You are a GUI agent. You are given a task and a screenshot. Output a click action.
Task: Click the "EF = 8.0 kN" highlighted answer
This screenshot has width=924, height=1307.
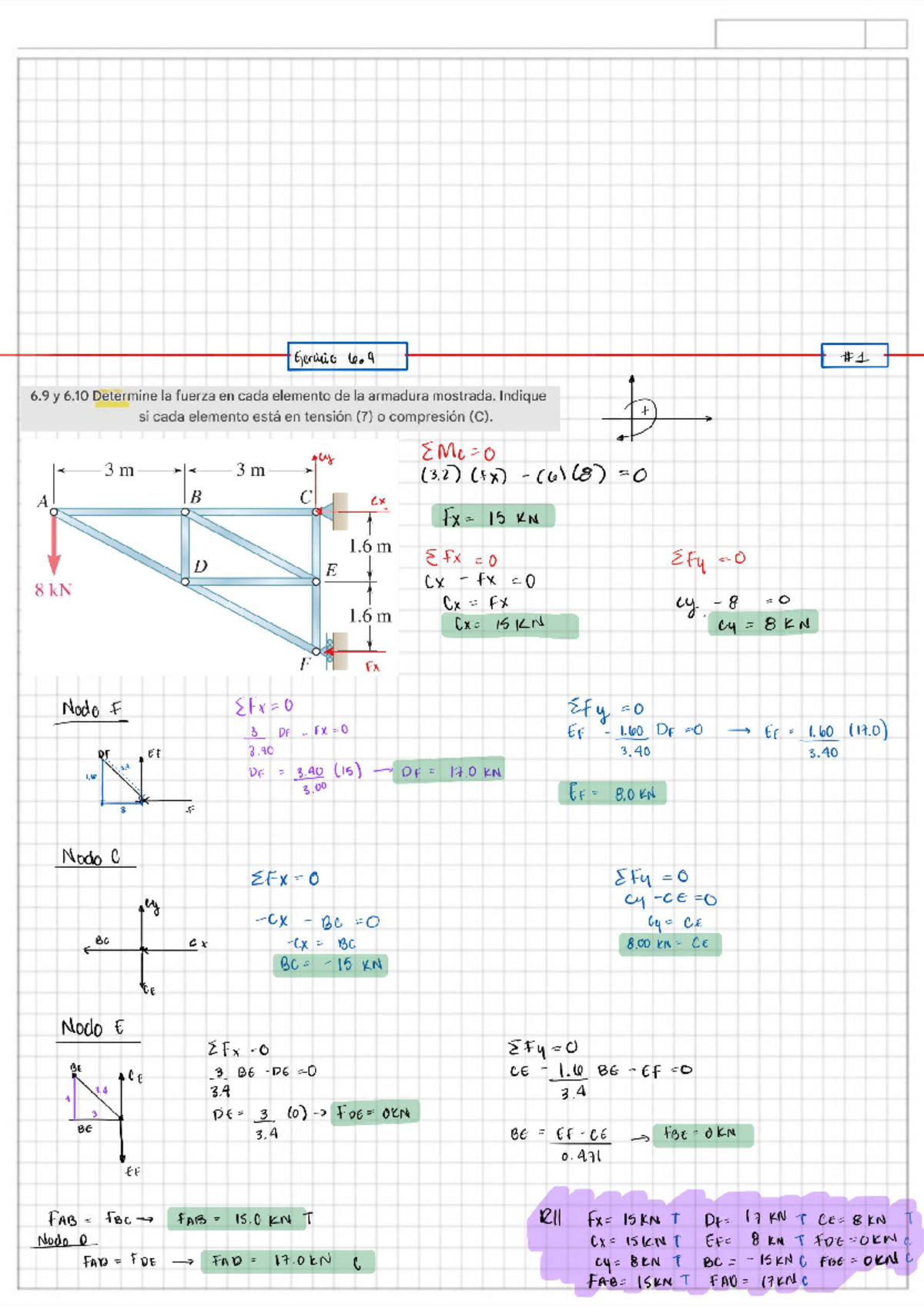(x=611, y=793)
